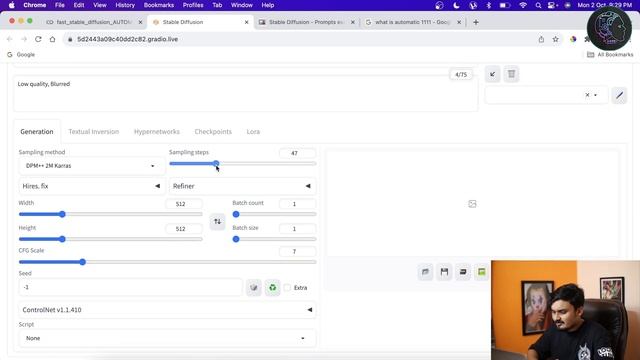
Task: Open the Script dropdown showing None
Action: (x=167, y=338)
